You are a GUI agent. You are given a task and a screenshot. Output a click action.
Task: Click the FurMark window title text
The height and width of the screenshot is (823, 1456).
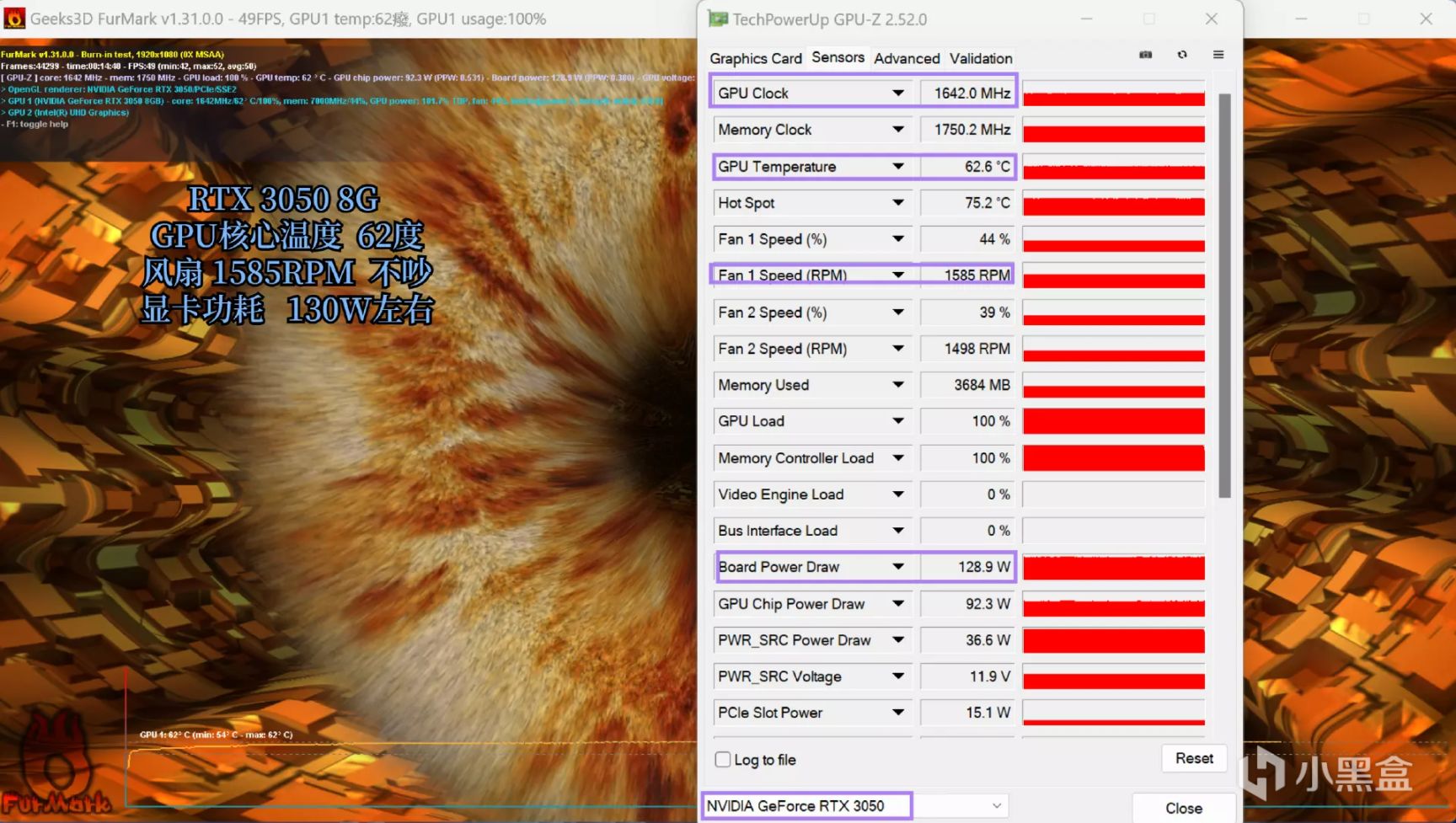tap(288, 19)
